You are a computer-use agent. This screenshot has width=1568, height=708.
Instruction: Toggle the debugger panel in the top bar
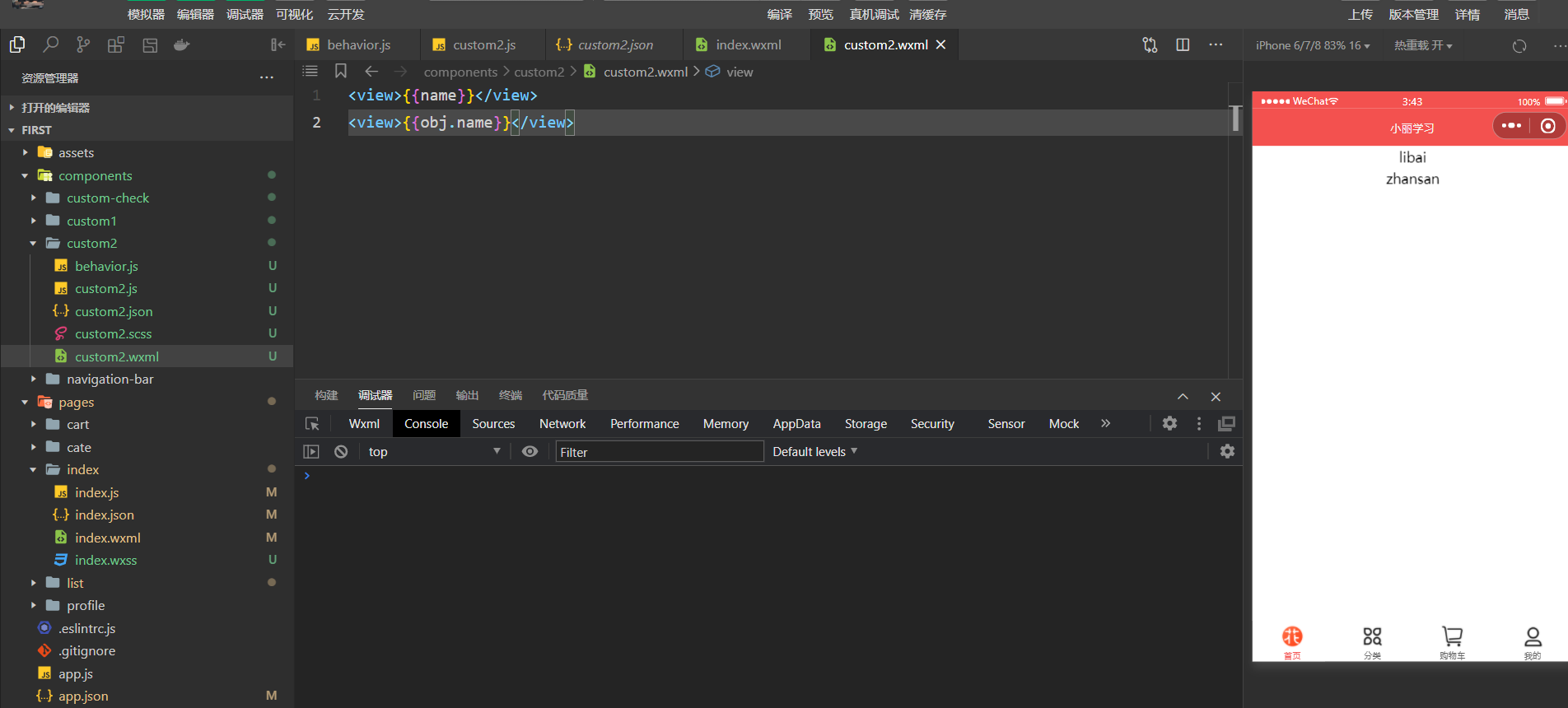click(x=245, y=14)
